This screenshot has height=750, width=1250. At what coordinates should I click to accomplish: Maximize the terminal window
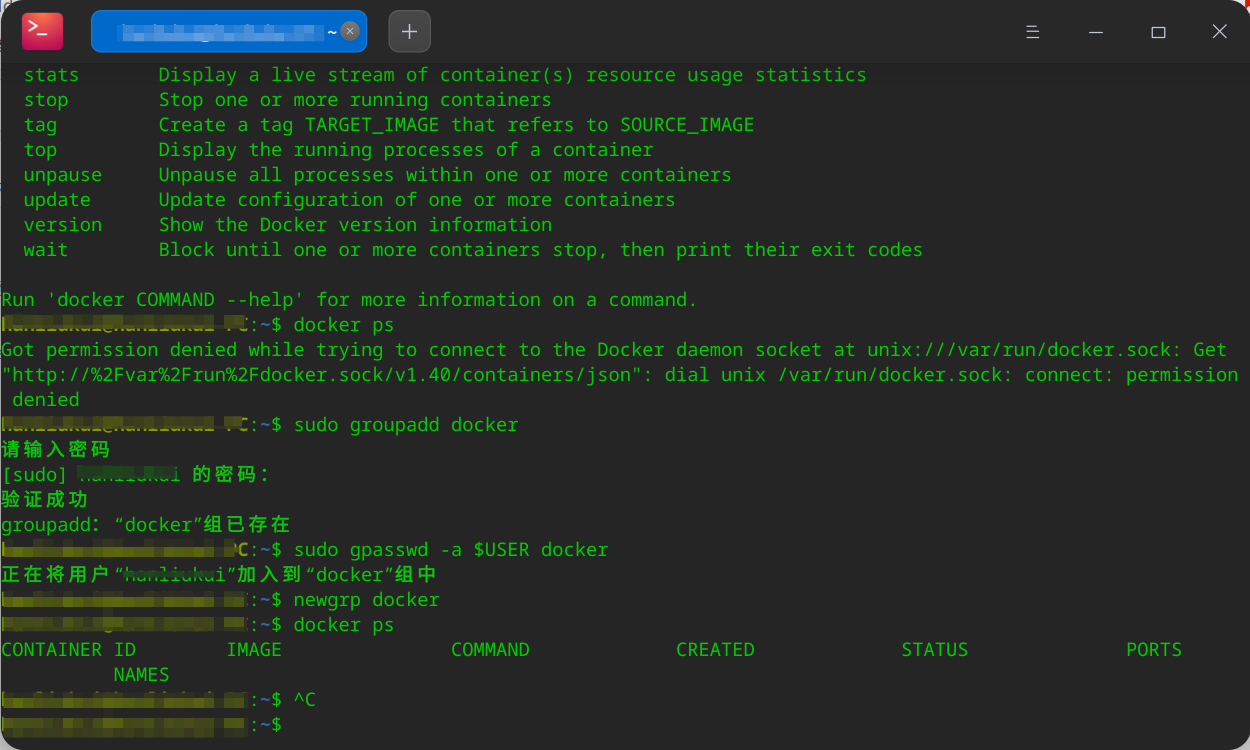point(1158,32)
